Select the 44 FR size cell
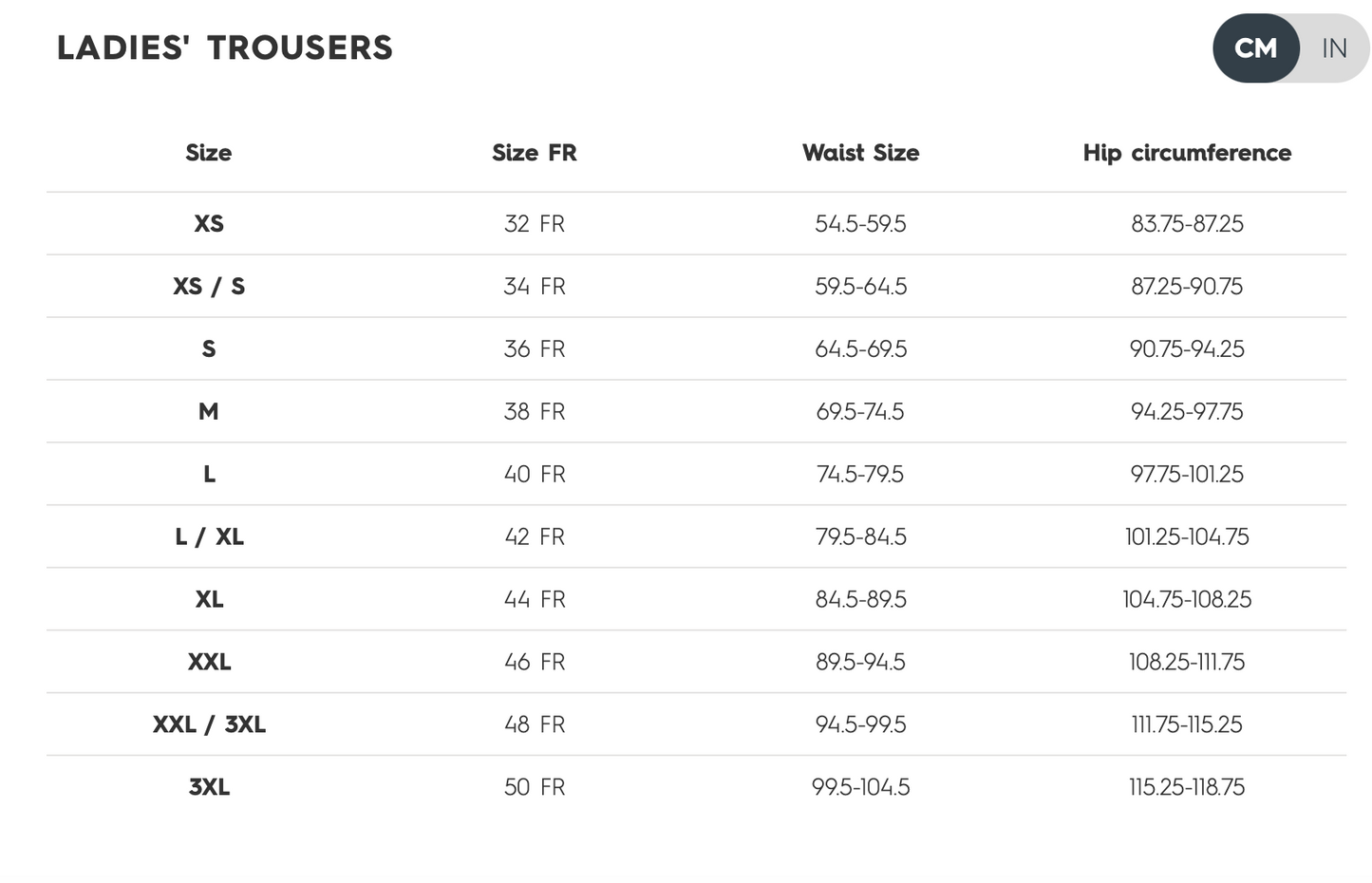Viewport: 1372px width, 883px height. pyautogui.click(x=535, y=600)
